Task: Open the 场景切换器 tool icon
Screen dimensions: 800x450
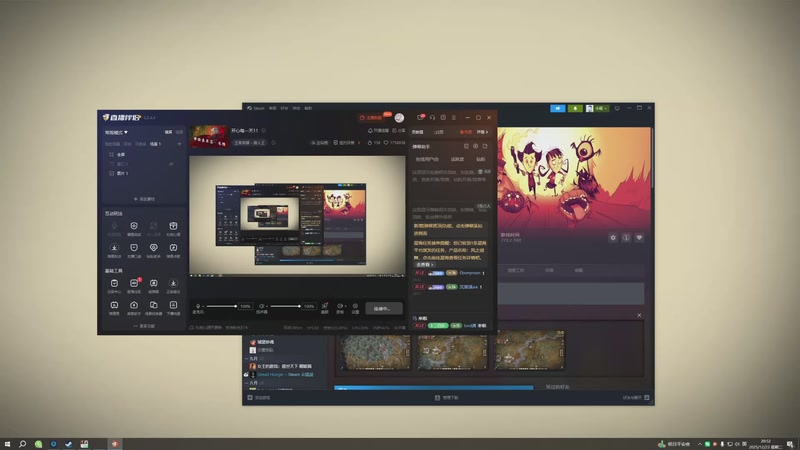Action: 154,305
